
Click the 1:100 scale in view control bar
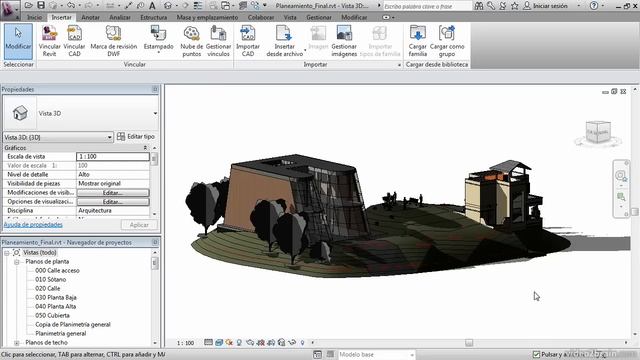(x=185, y=343)
